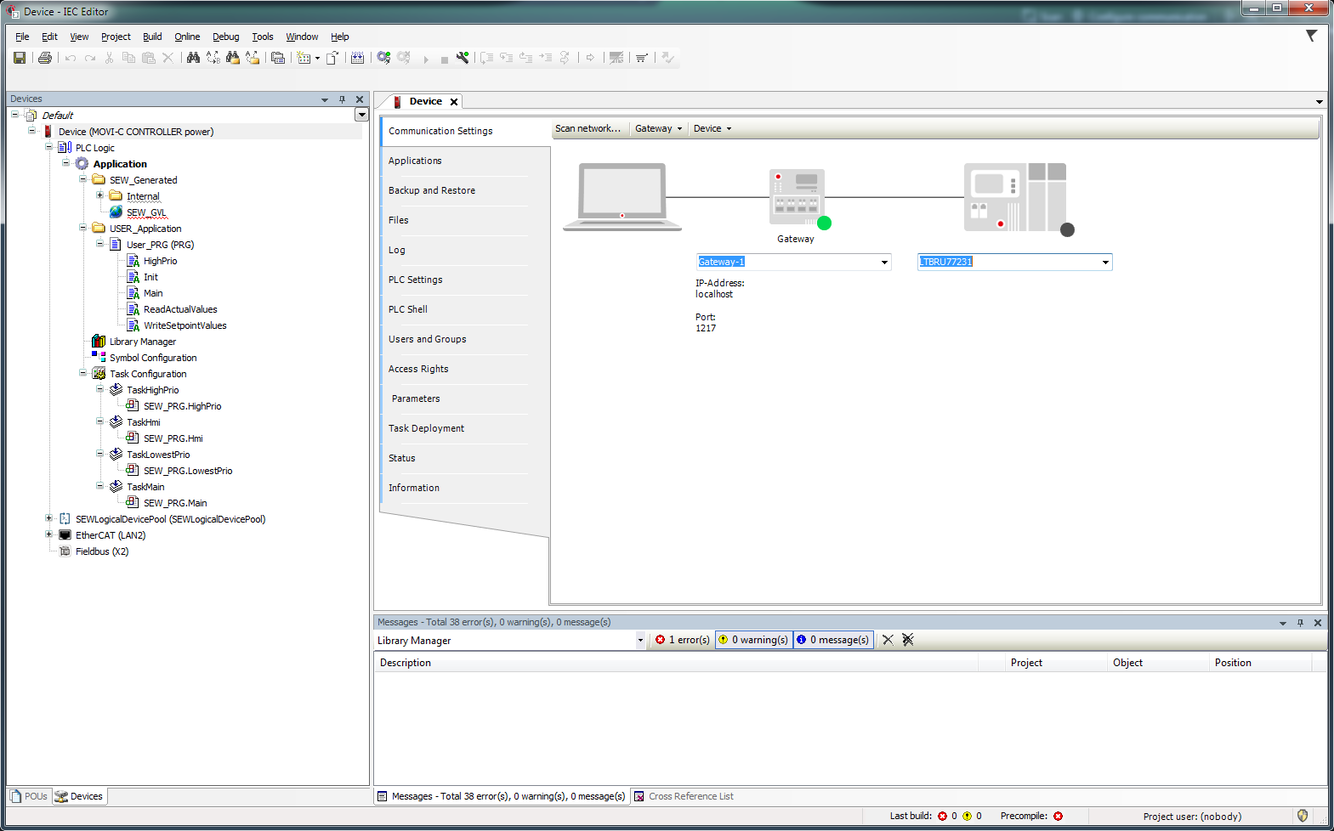The image size is (1334, 831).
Task: Open the Online menu
Action: pos(187,37)
